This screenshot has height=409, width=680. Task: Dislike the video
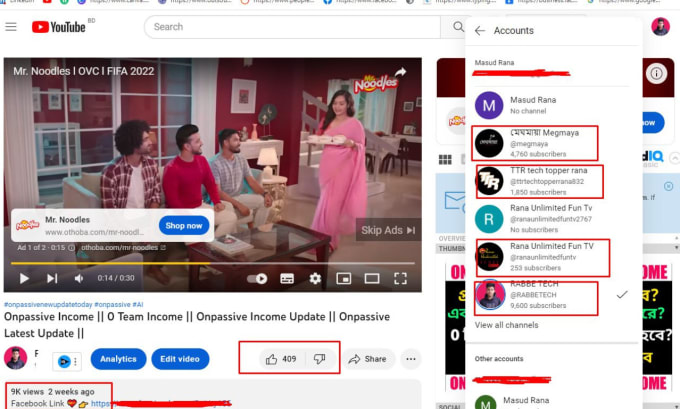click(320, 359)
